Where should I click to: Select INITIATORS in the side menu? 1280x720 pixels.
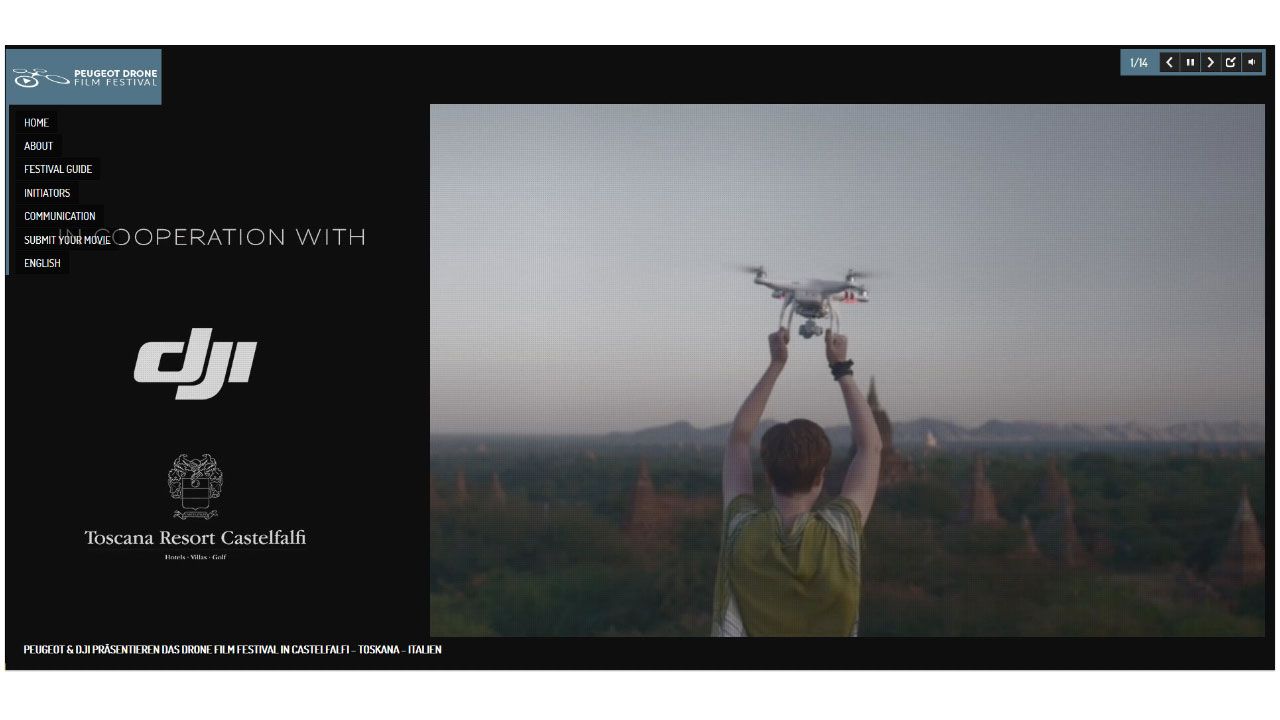[47, 193]
